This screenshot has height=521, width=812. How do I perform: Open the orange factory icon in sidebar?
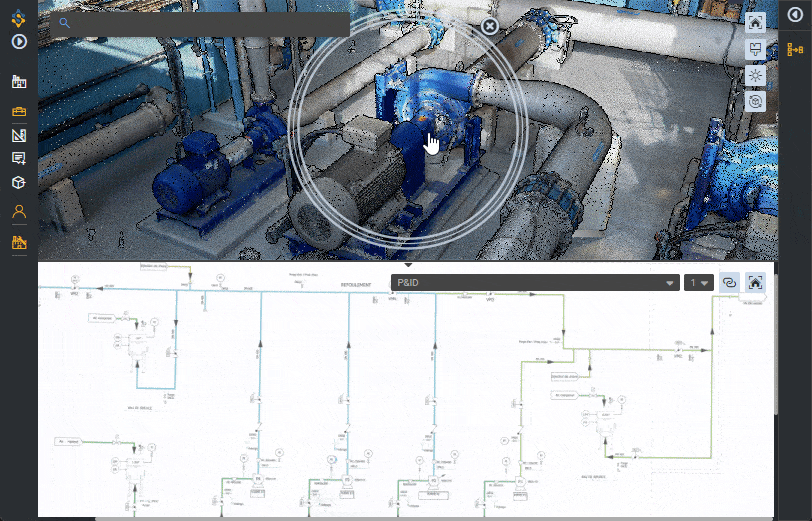[18, 242]
